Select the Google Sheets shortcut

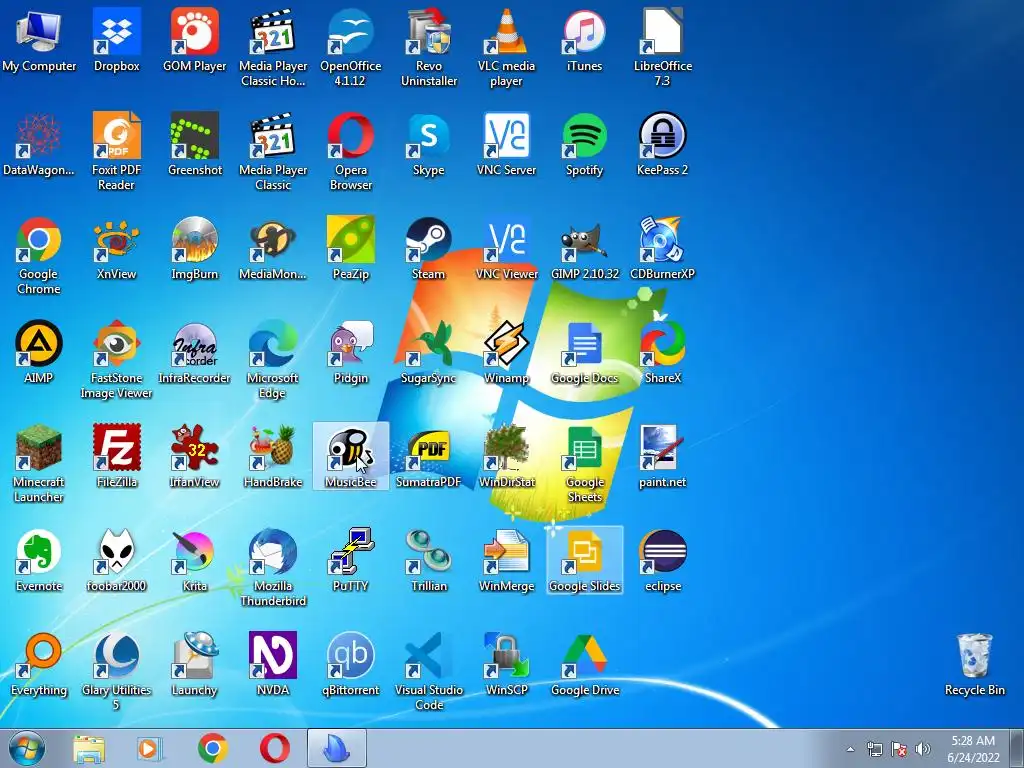coord(584,463)
